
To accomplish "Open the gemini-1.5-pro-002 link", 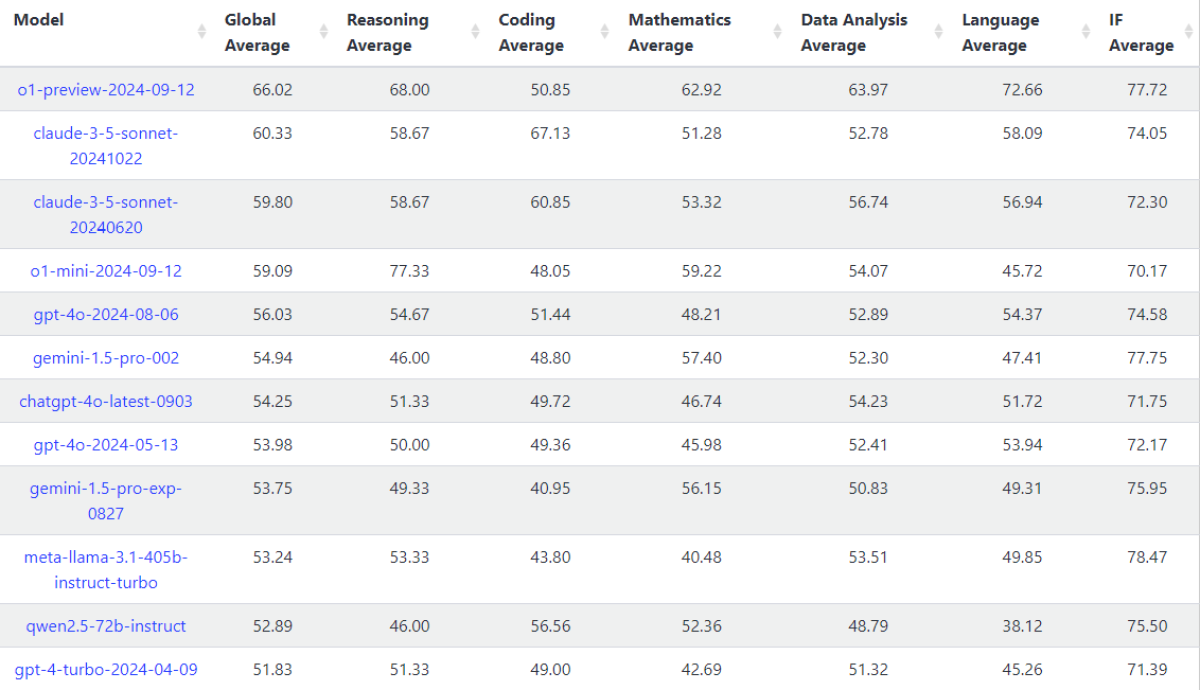I will pyautogui.click(x=106, y=358).
